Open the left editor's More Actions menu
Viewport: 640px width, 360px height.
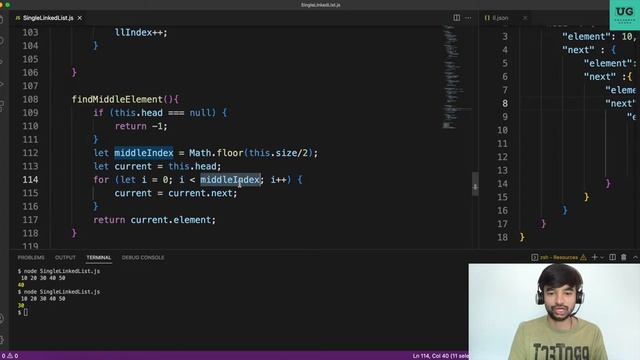(468, 18)
